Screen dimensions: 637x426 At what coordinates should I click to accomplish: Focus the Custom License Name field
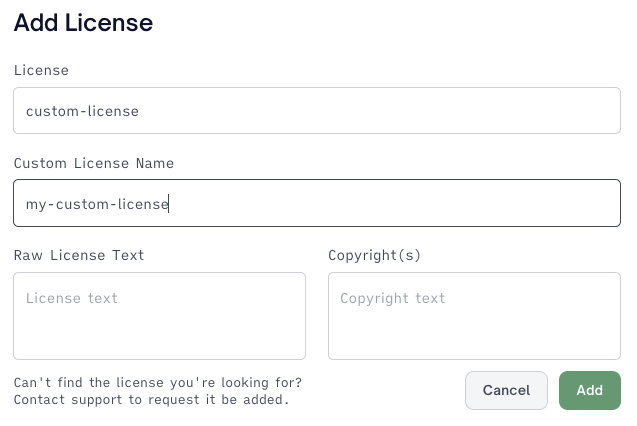[316, 203]
